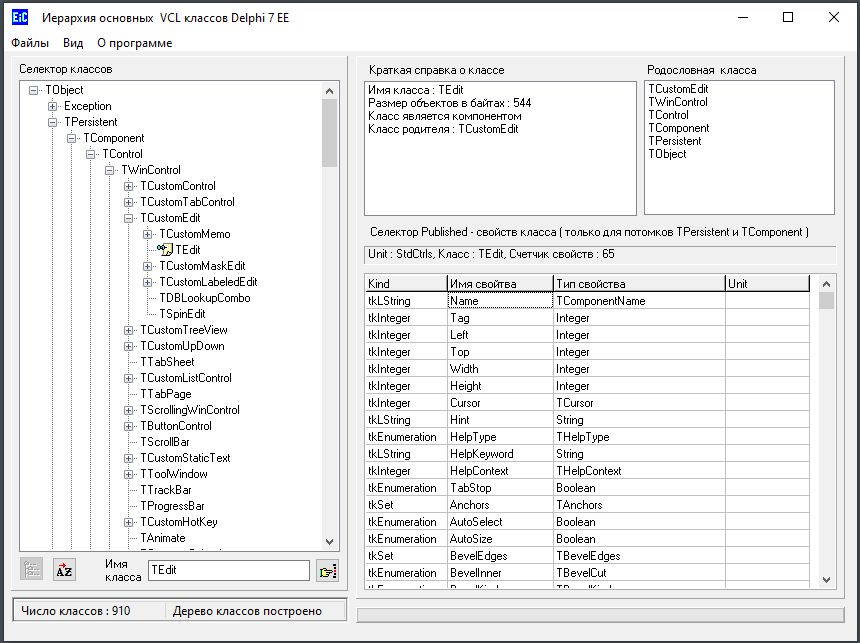Expand the Exception tree node
Screen dimensions: 860x643
[53, 106]
